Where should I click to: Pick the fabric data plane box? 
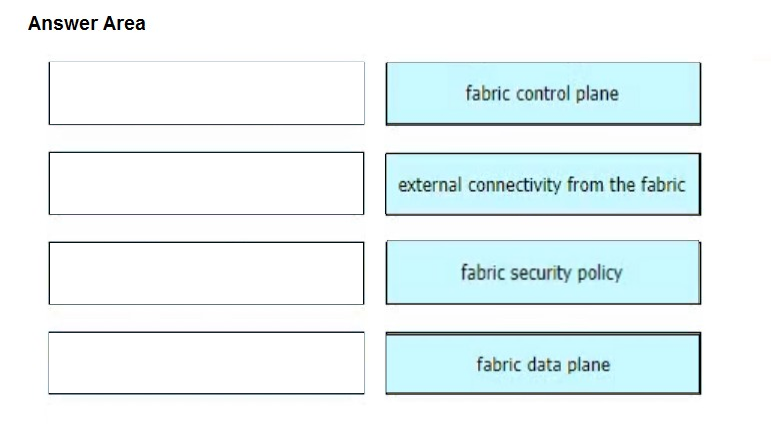[543, 363]
